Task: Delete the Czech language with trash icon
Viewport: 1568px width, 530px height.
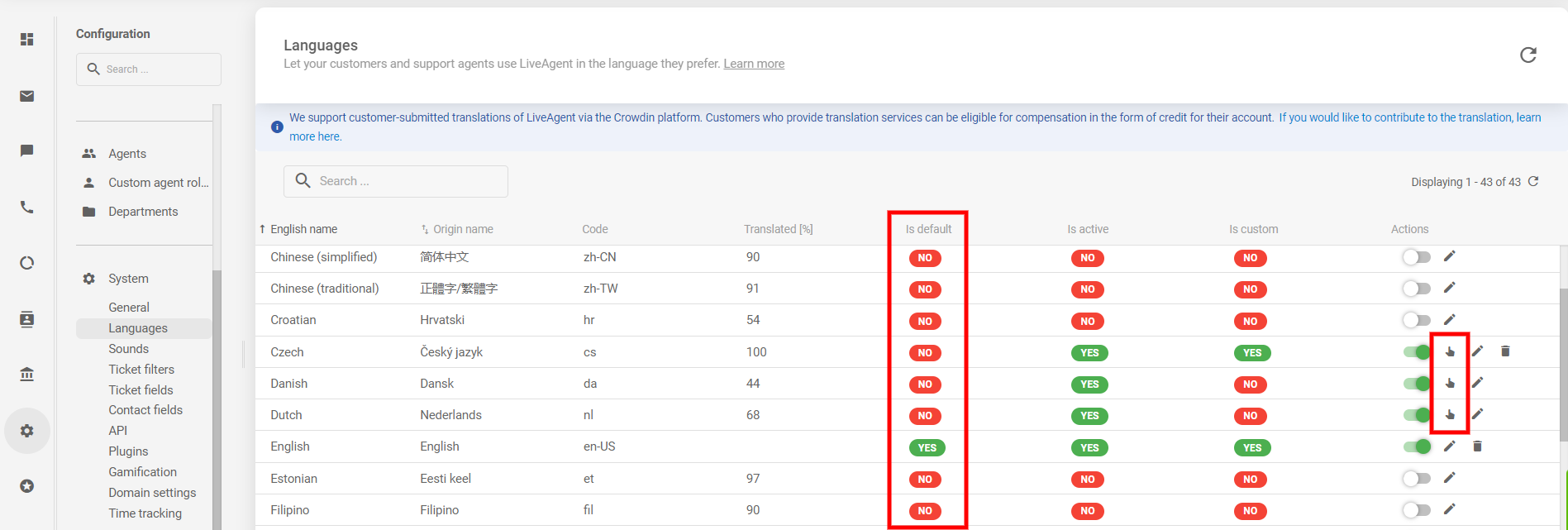Action: 1505,351
